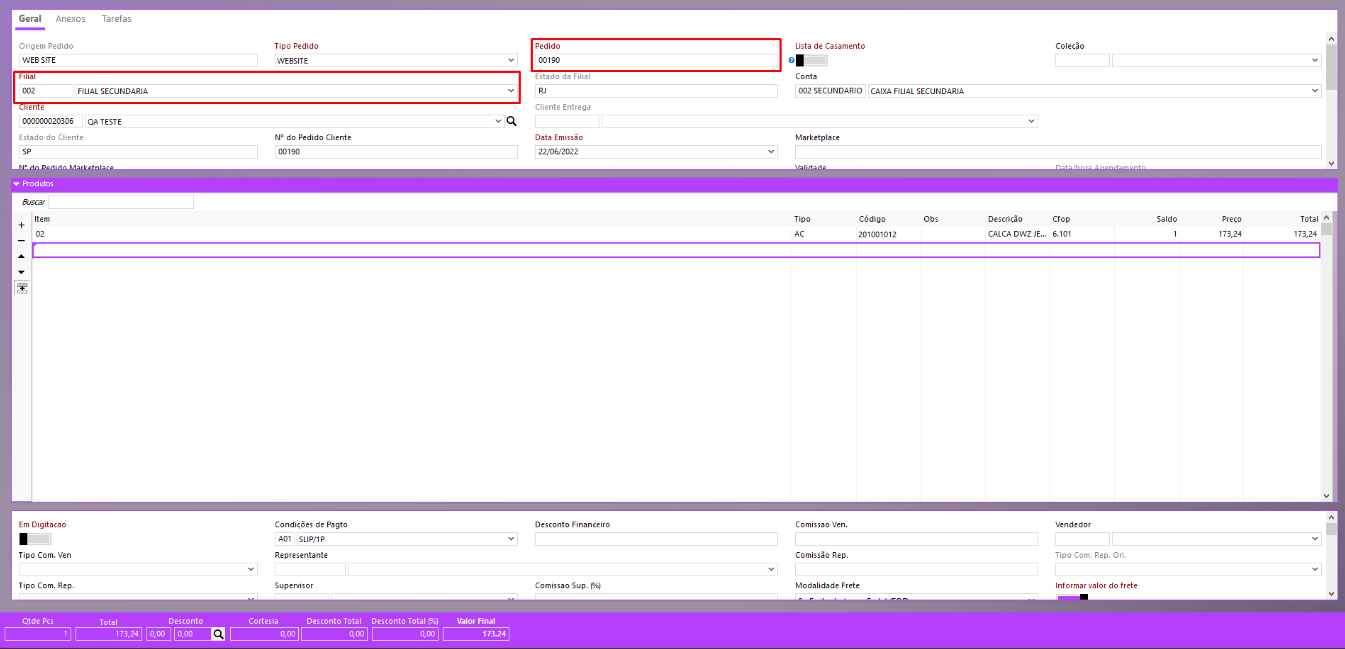Expand the Cliente dropdown list
Viewport: 1345px width, 649px height.
(499, 121)
